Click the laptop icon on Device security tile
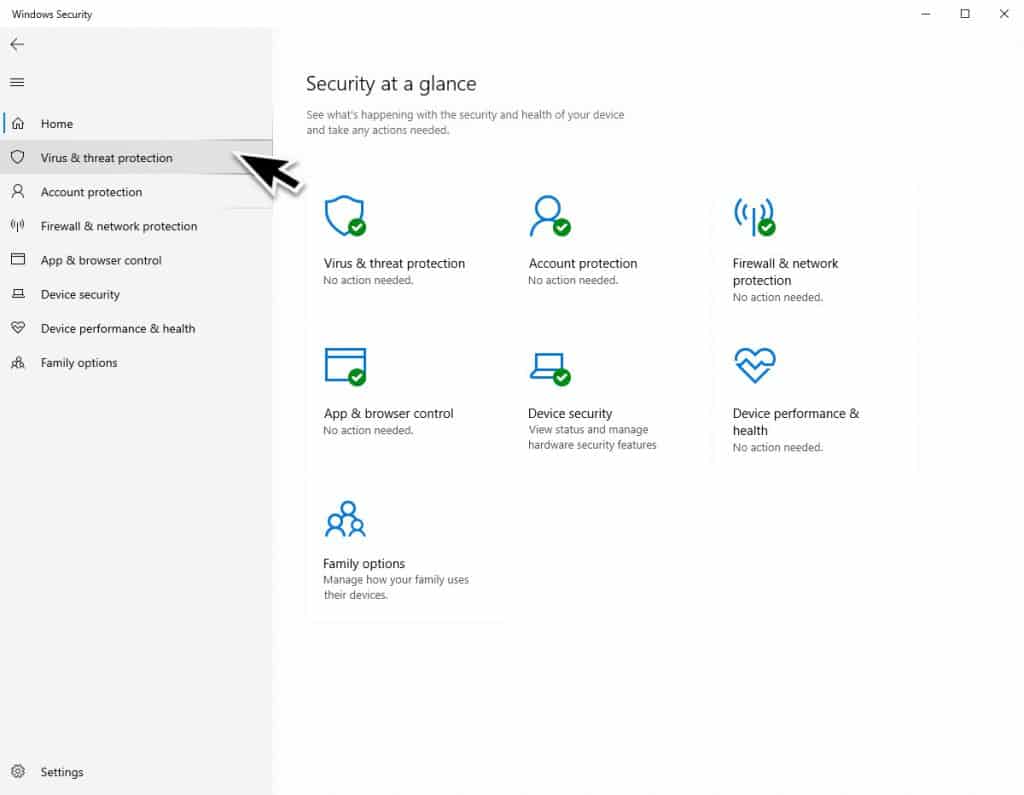Screen dimensions: 1024x795 tap(549, 366)
